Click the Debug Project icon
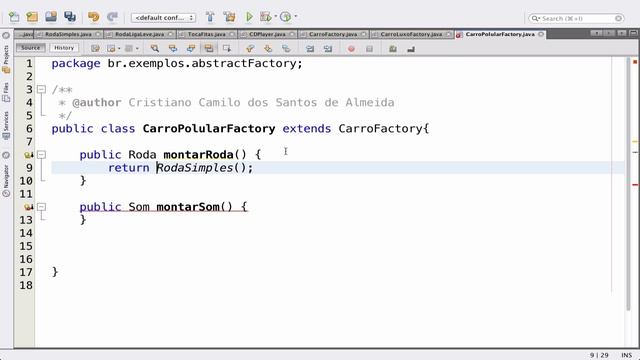This screenshot has width=640, height=360. (x=266, y=17)
